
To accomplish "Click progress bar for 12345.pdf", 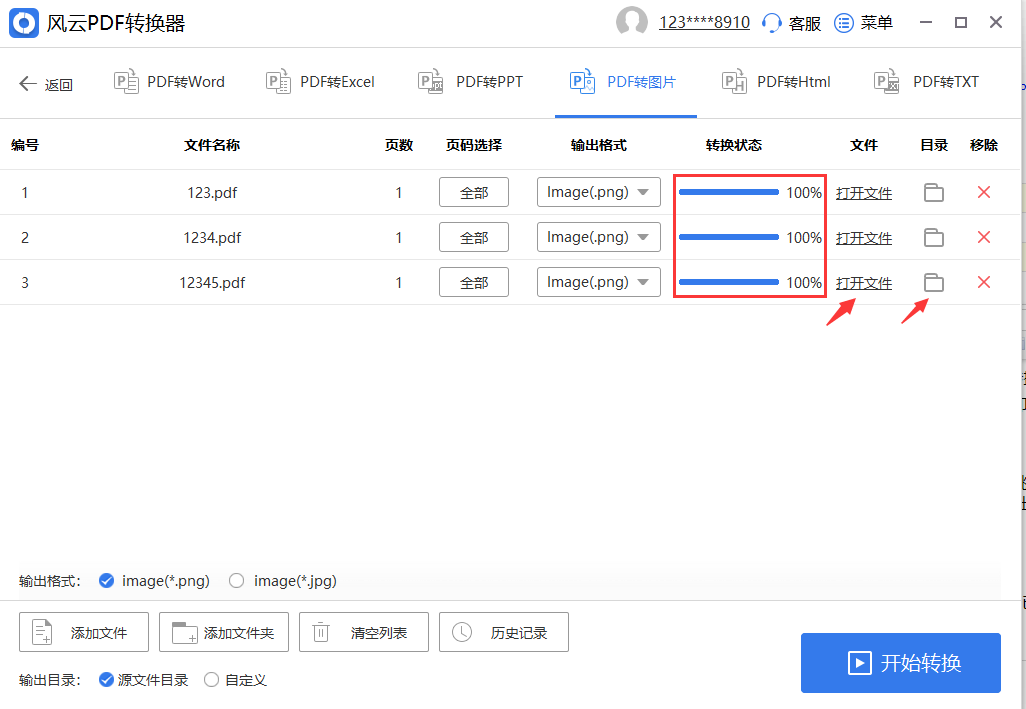I will tap(729, 283).
